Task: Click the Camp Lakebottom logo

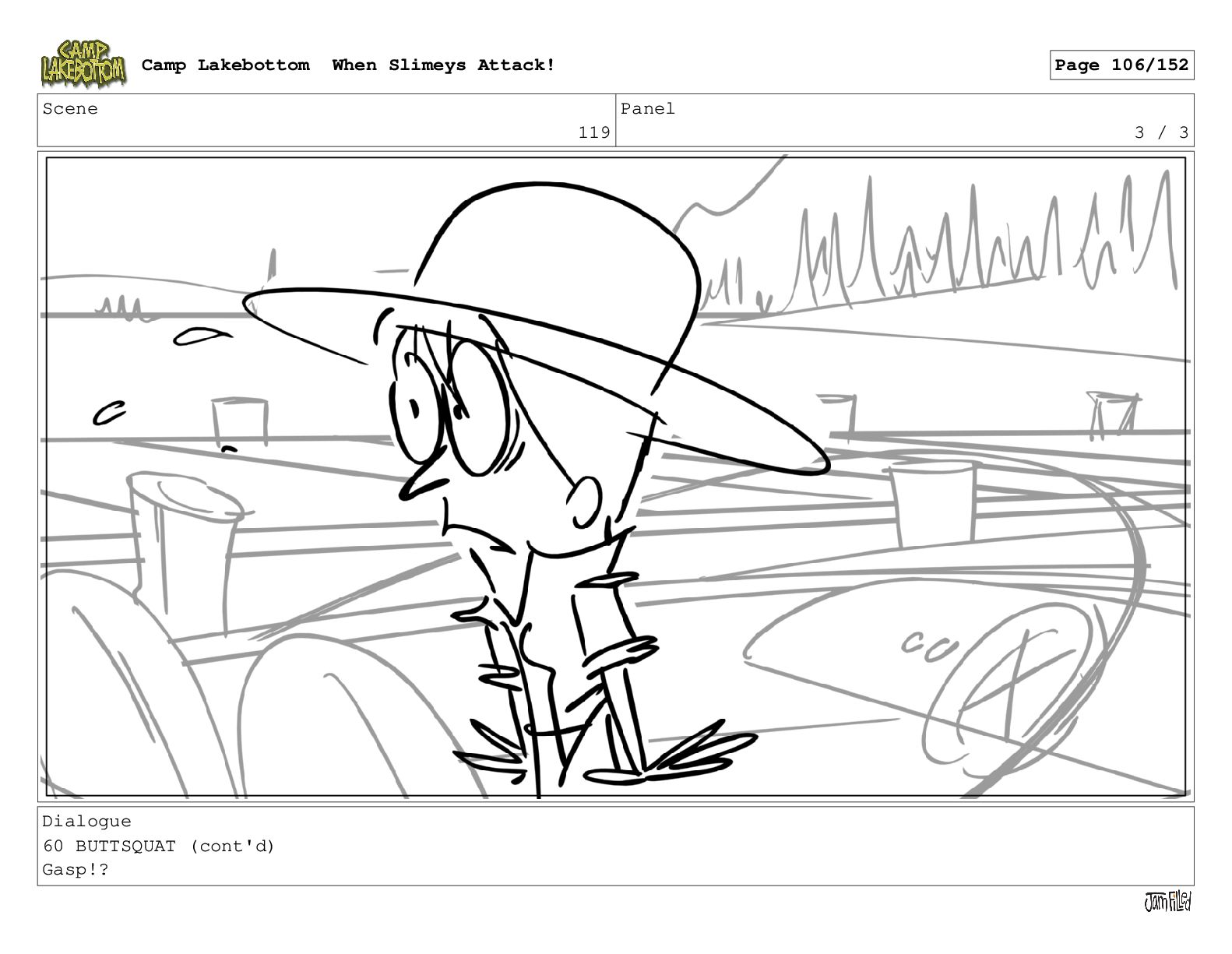Action: pos(83,64)
